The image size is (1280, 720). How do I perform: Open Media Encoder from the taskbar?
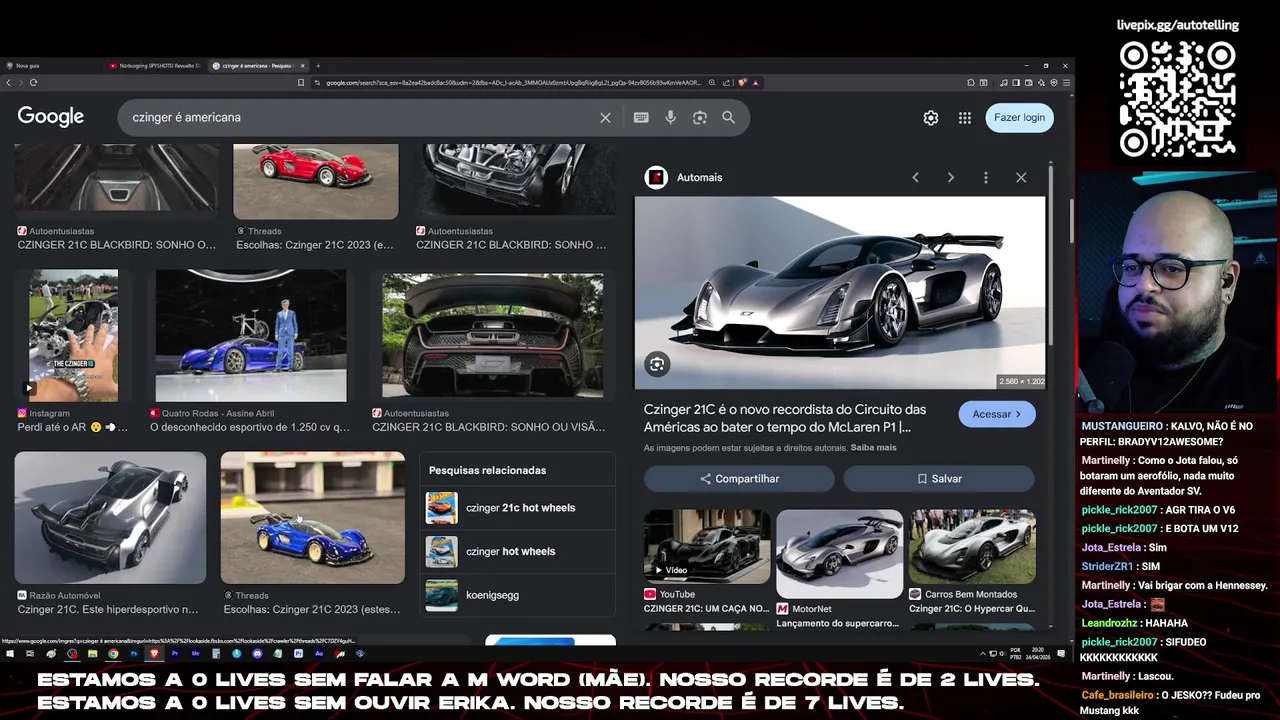(x=195, y=654)
